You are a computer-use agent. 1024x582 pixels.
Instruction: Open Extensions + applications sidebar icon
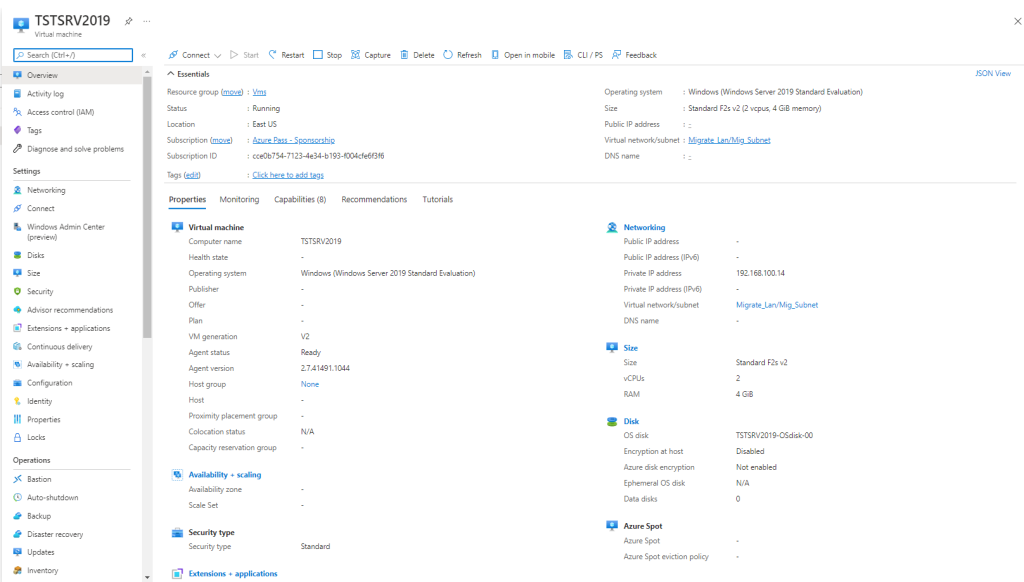click(18, 328)
